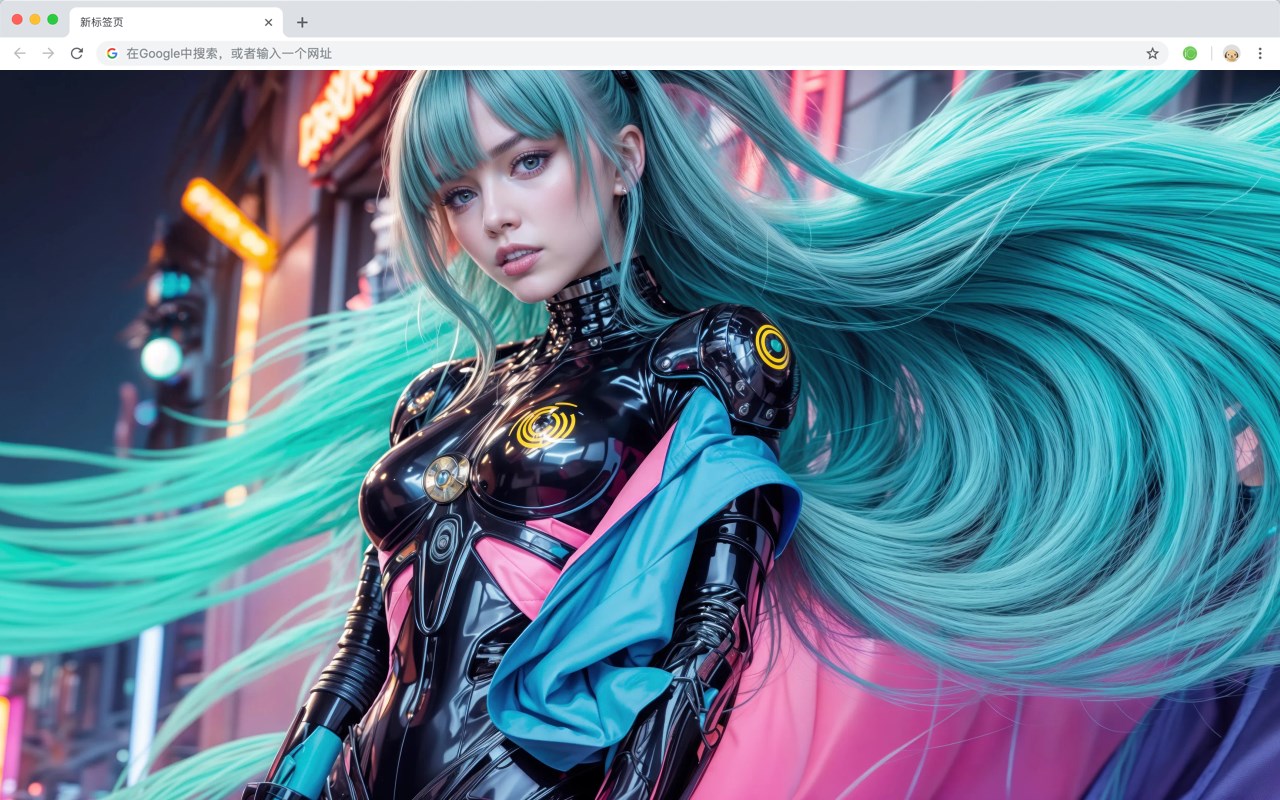Click the browser back arrow
Viewport: 1280px width, 800px height.
click(x=20, y=53)
